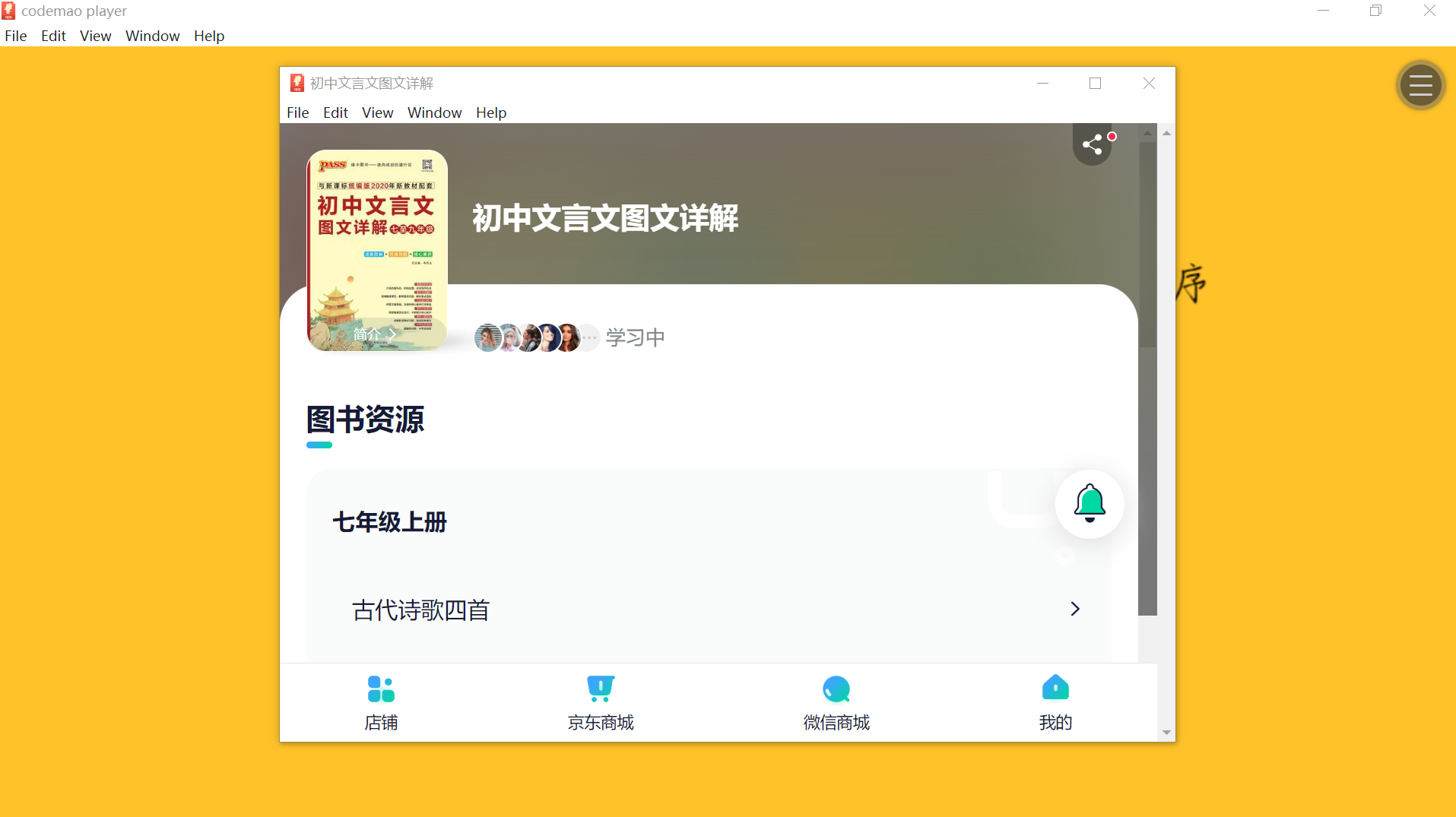
Task: Click the window scrollbar up arrow
Action: 1166,133
